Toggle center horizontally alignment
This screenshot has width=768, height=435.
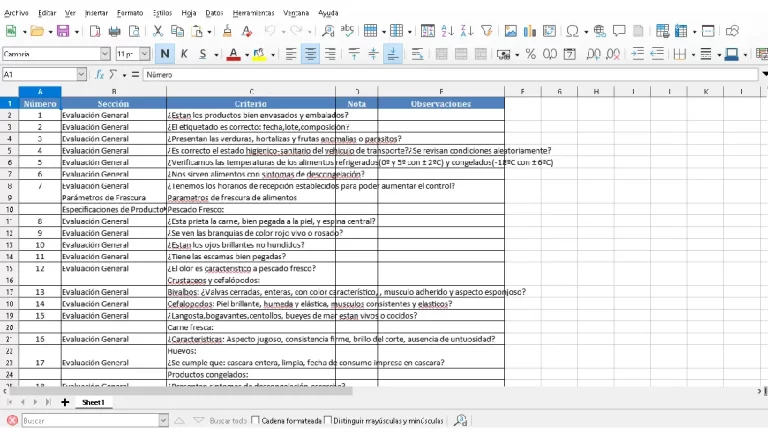click(x=310, y=54)
